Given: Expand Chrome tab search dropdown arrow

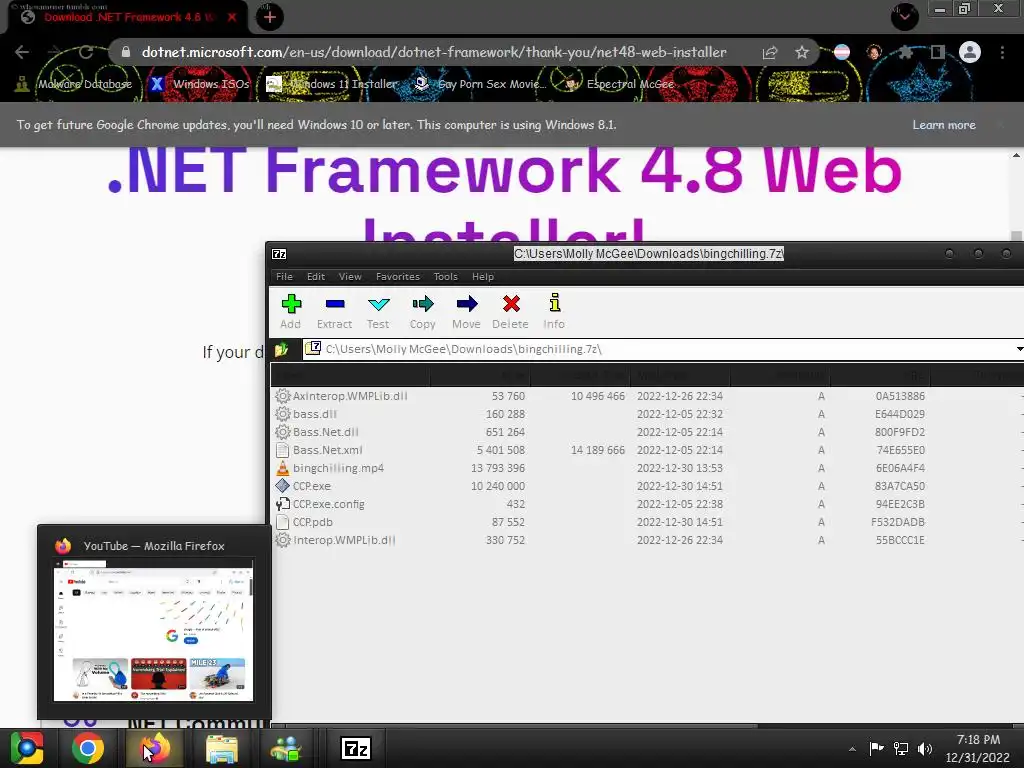Looking at the screenshot, I should [x=904, y=16].
